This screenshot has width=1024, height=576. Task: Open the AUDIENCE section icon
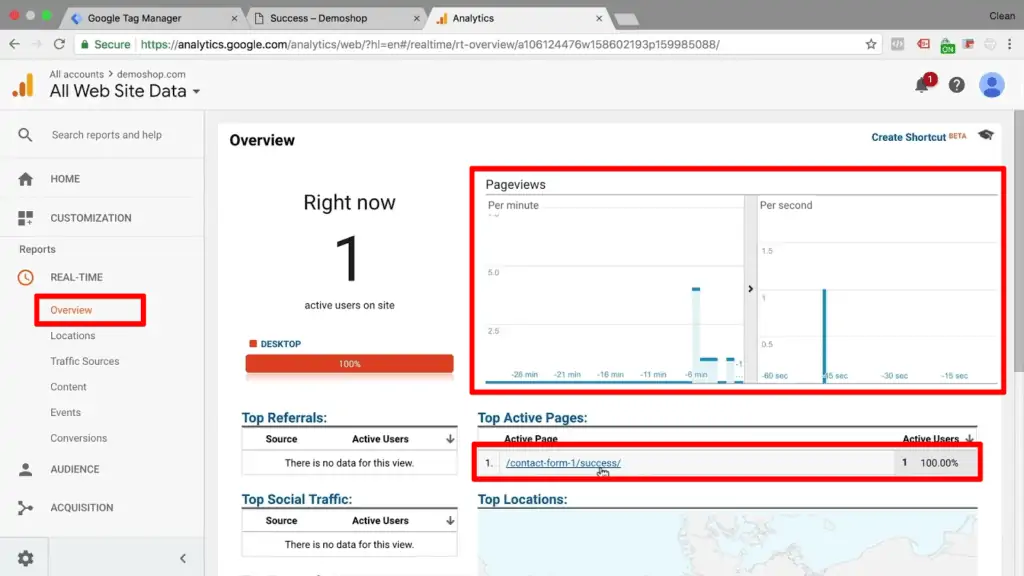pos(25,468)
